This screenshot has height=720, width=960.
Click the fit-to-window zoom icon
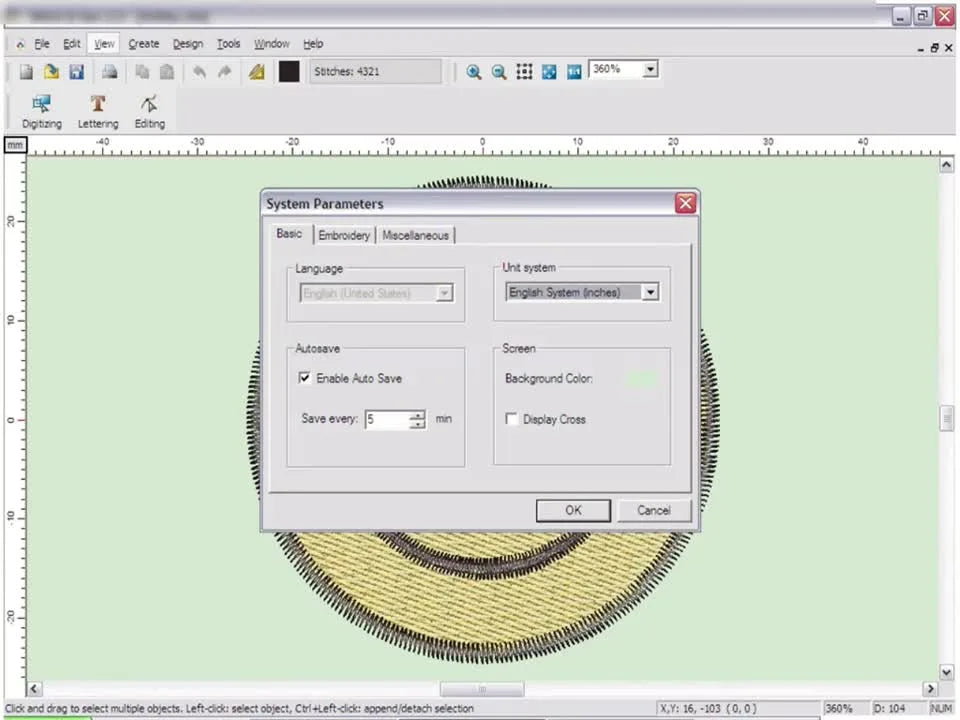[x=549, y=72]
